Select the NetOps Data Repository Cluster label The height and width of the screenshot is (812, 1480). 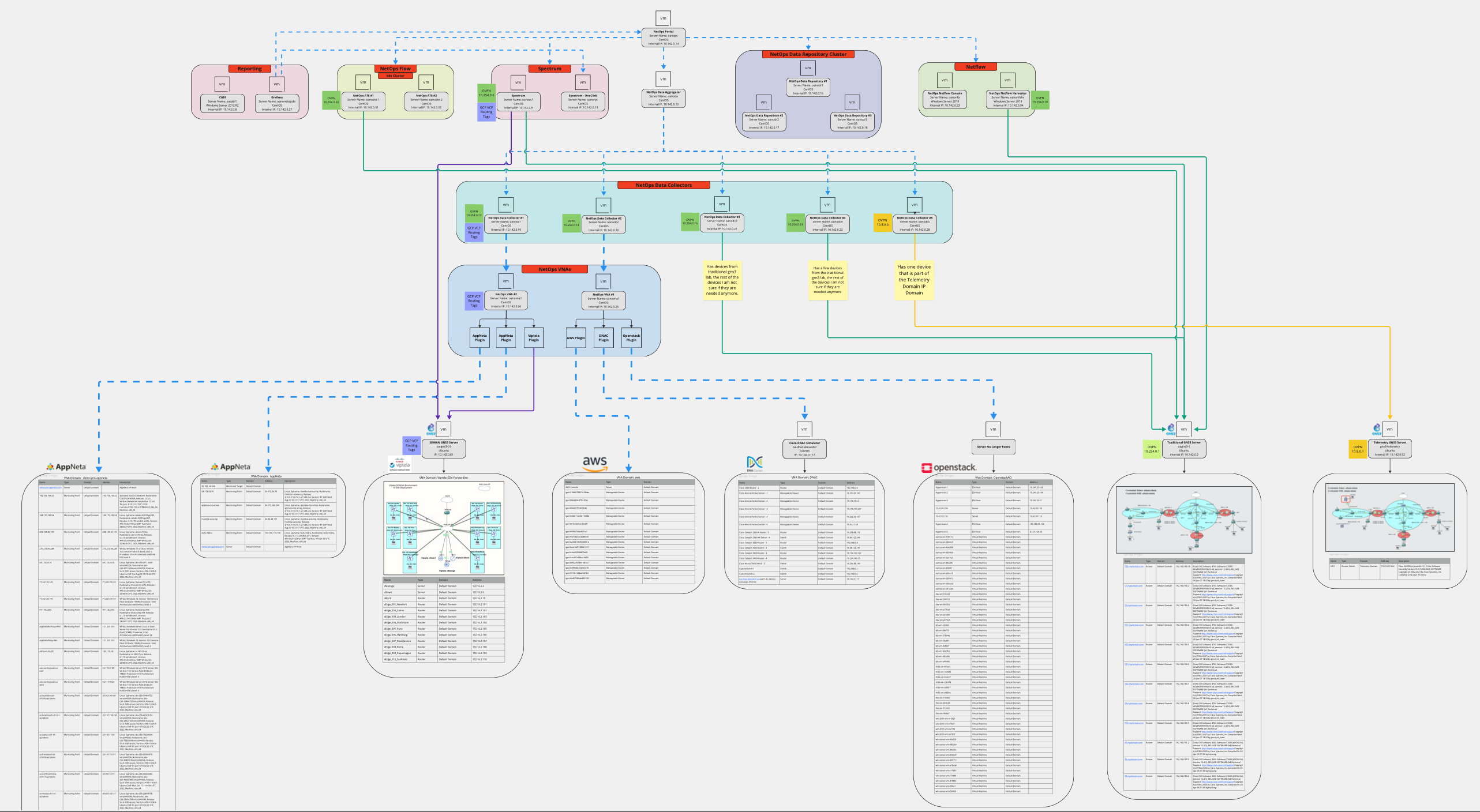point(808,54)
